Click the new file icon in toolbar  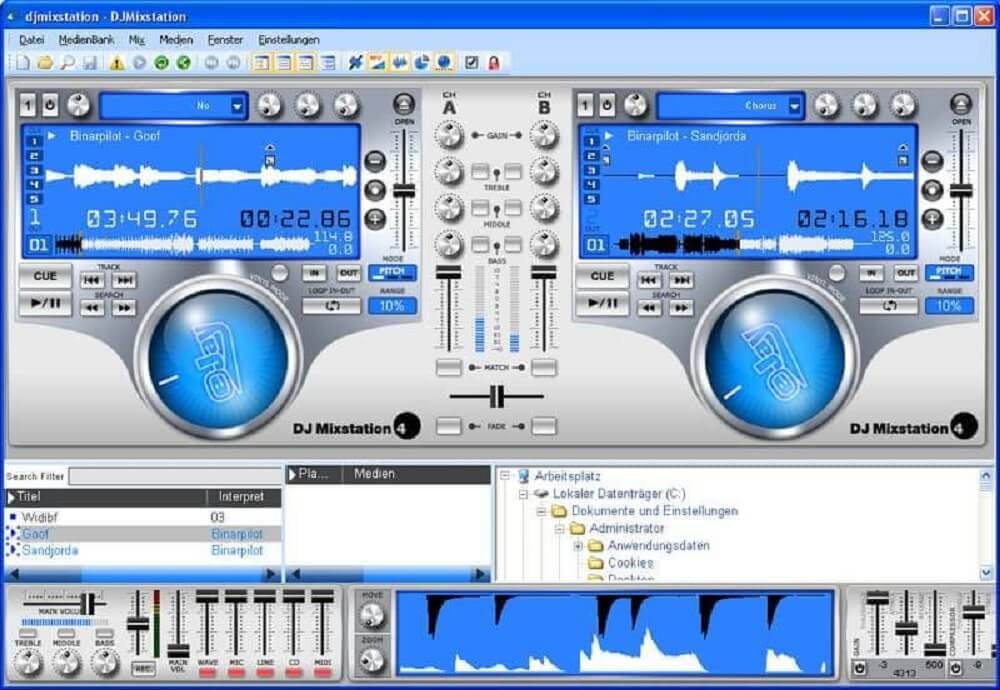tap(23, 63)
